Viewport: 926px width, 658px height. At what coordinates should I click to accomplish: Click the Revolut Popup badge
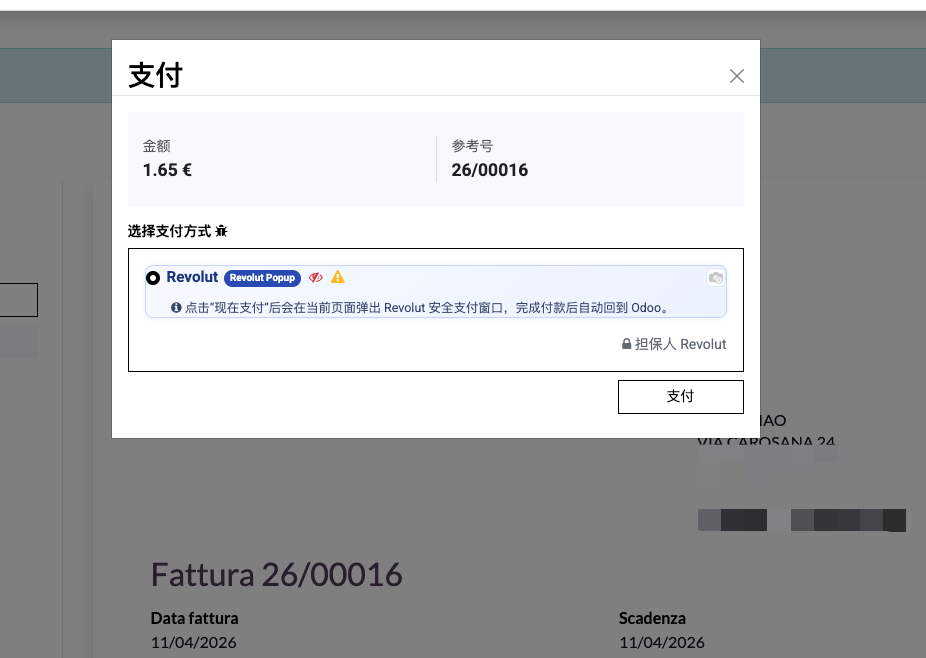263,277
